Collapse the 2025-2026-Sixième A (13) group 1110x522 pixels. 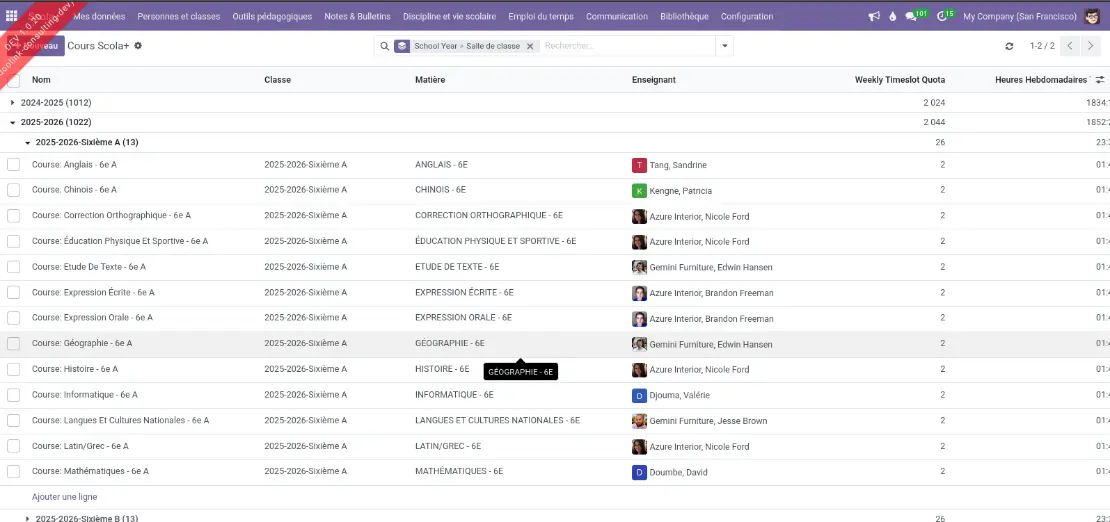click(x=28, y=142)
